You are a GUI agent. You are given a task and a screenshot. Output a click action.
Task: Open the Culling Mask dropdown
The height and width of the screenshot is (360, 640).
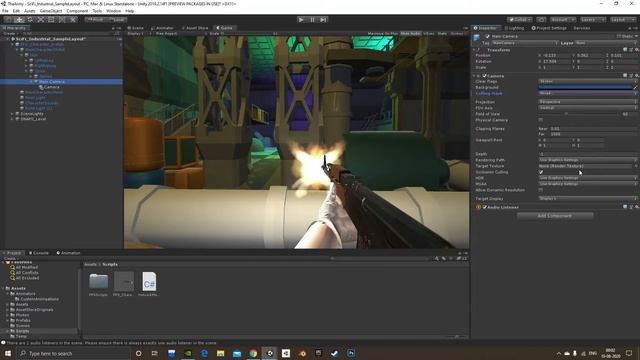pyautogui.click(x=587, y=93)
